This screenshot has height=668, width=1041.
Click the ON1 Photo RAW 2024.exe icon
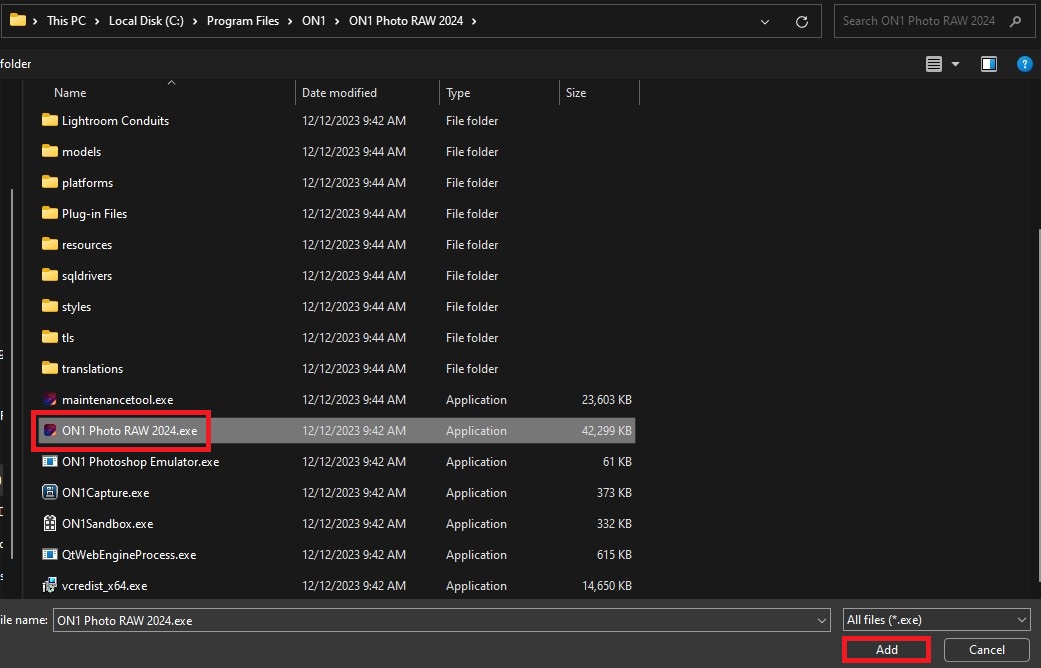point(50,430)
